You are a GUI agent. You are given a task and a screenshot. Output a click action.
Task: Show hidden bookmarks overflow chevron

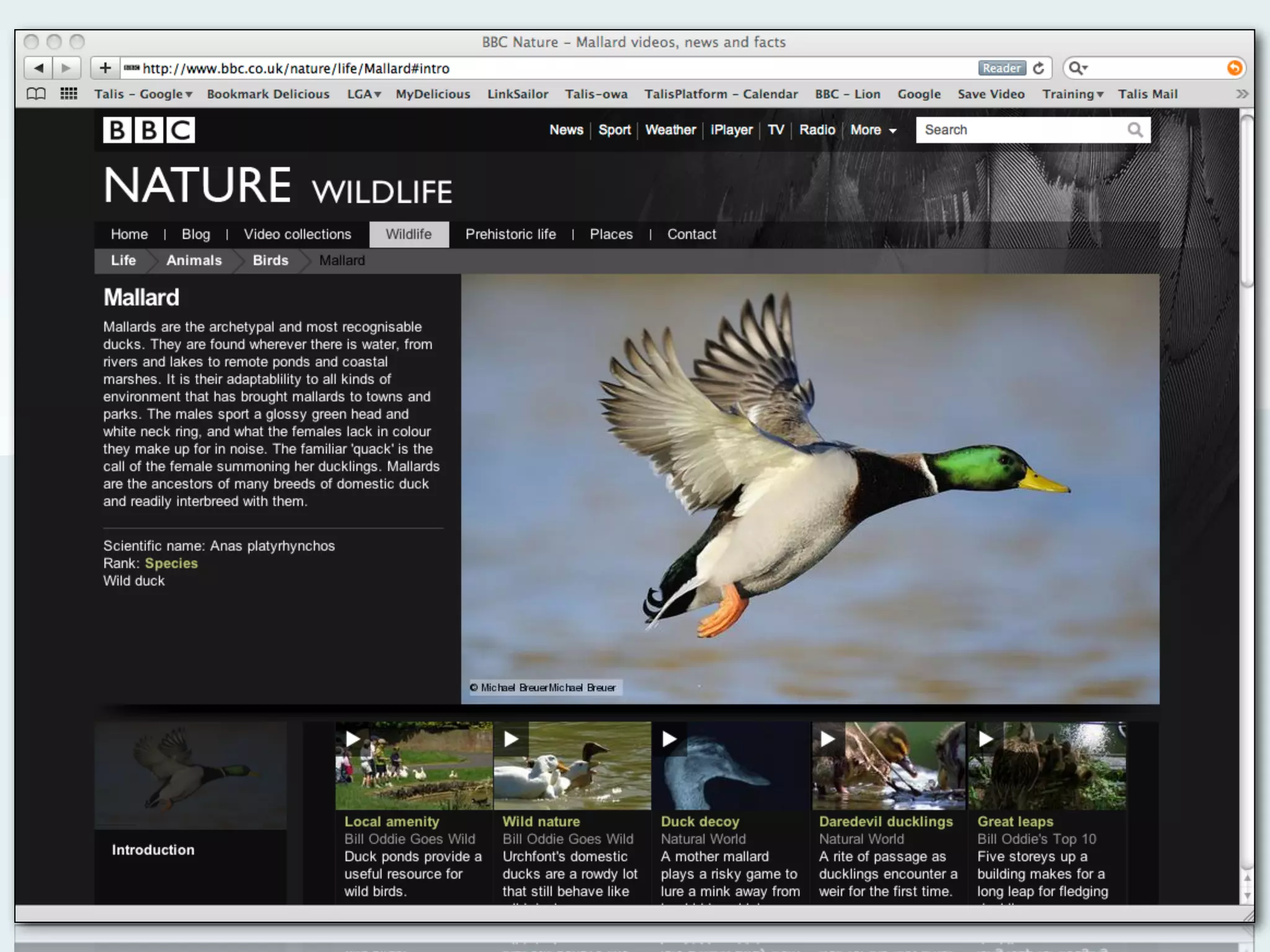tap(1241, 94)
